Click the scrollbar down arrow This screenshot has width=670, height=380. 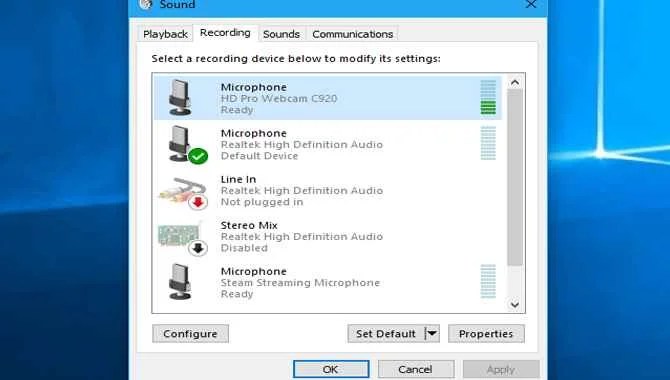[515, 305]
